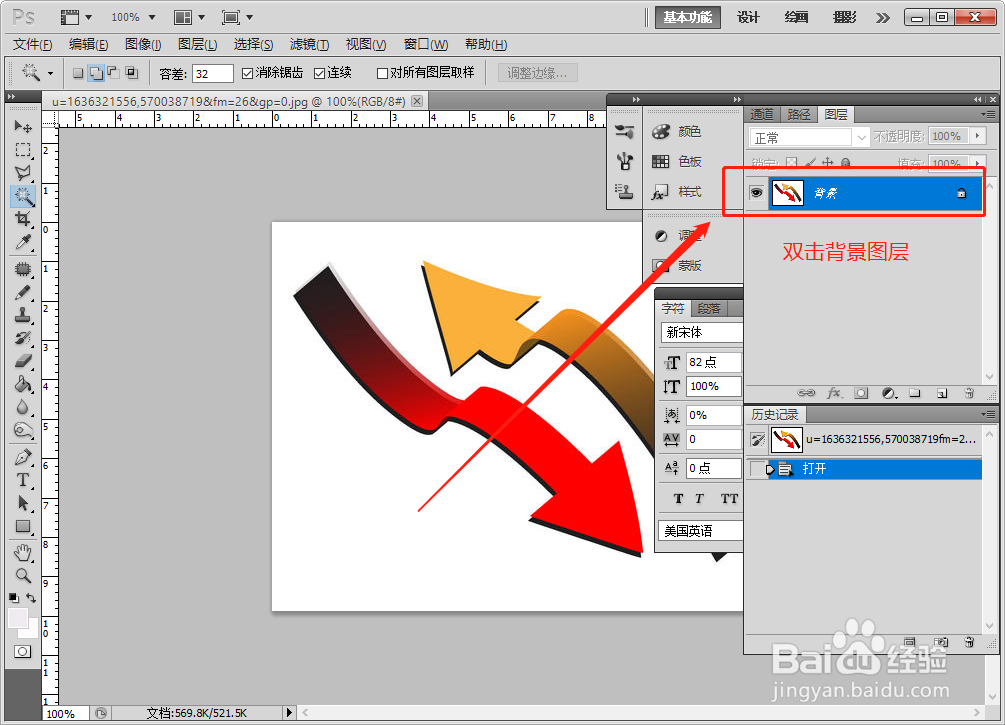Toggle Quick Mask mode
Screen dimensions: 1005x725
pyautogui.click(x=22, y=651)
